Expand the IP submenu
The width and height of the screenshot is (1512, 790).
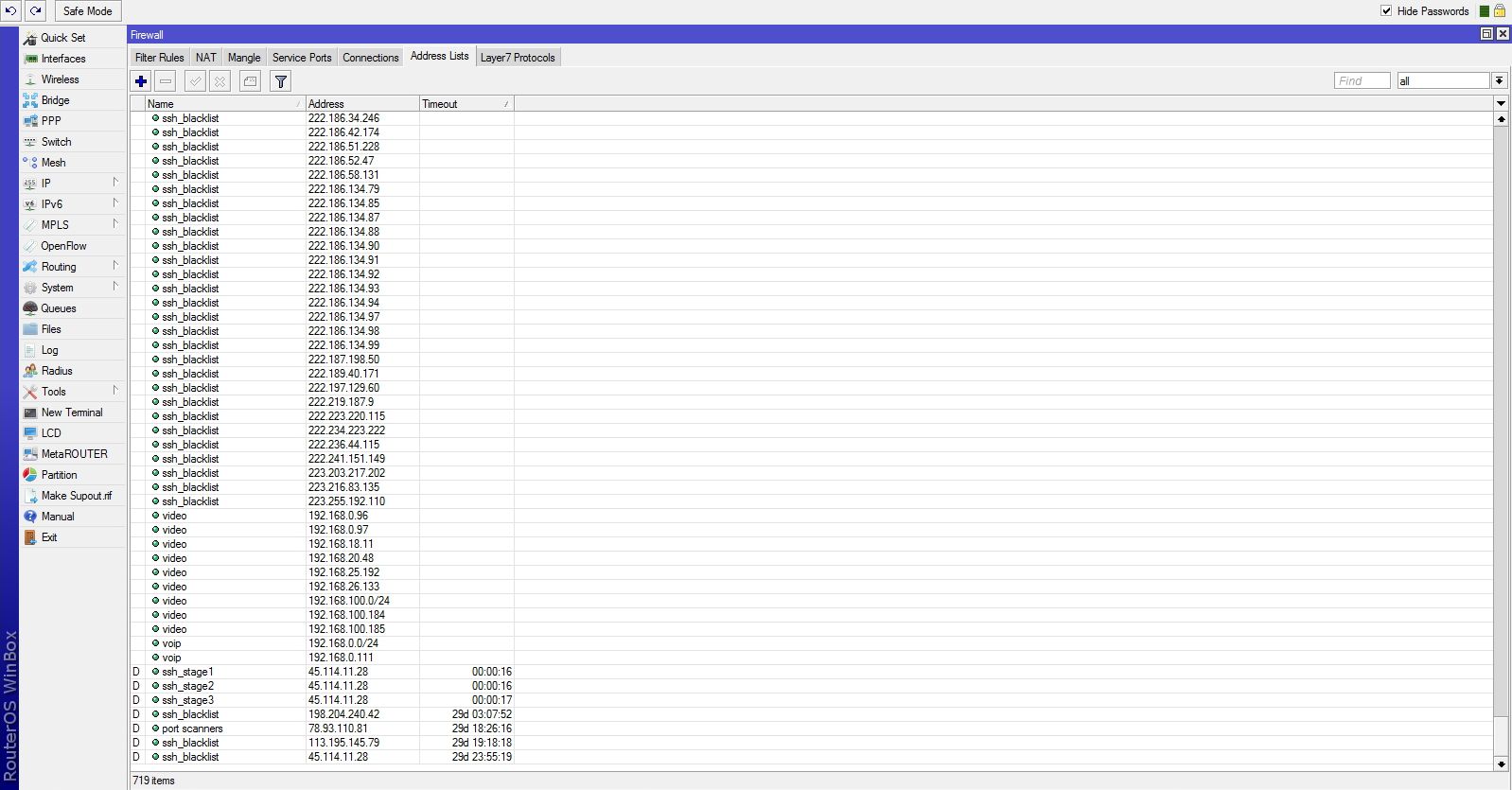[x=73, y=184]
